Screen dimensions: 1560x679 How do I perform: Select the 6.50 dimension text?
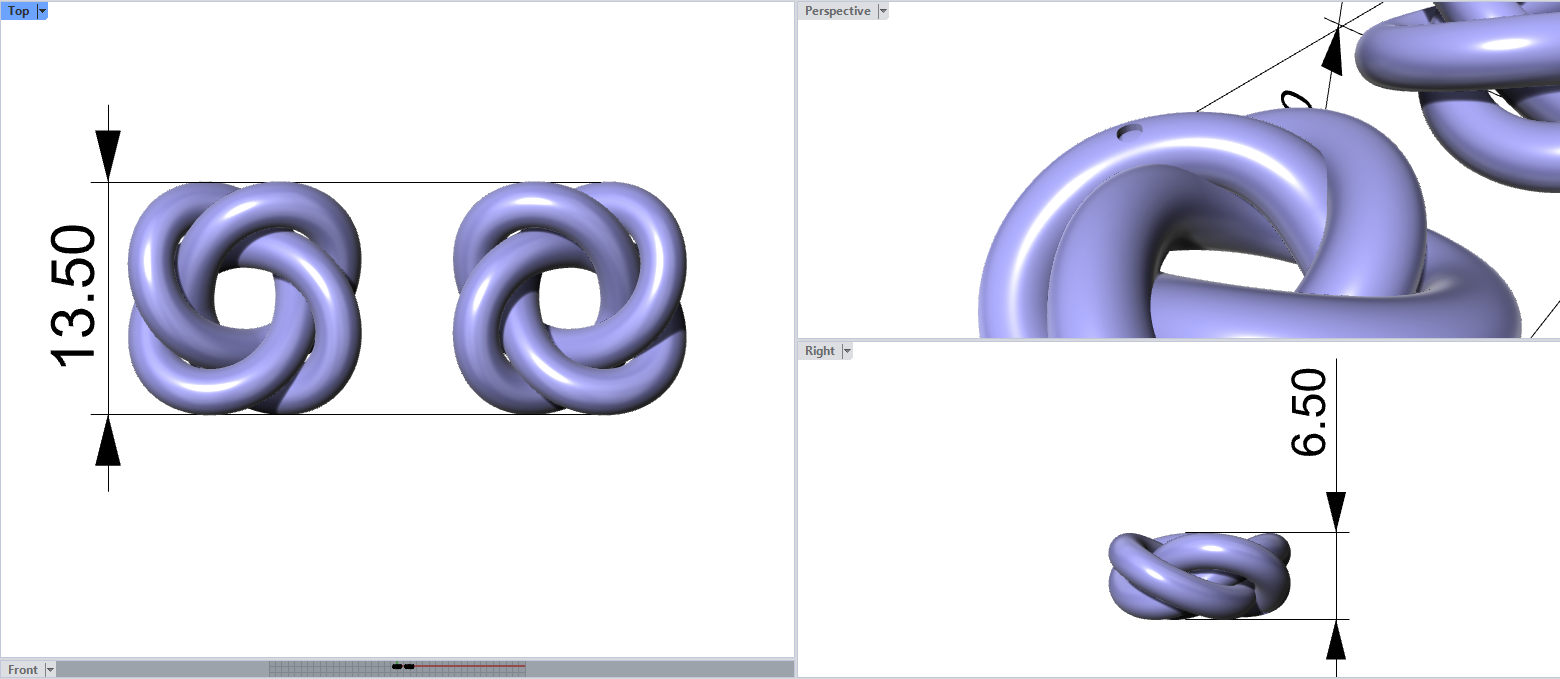[x=1308, y=413]
